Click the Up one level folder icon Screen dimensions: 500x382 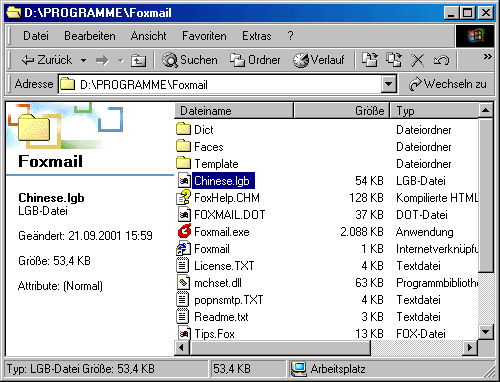(138, 60)
